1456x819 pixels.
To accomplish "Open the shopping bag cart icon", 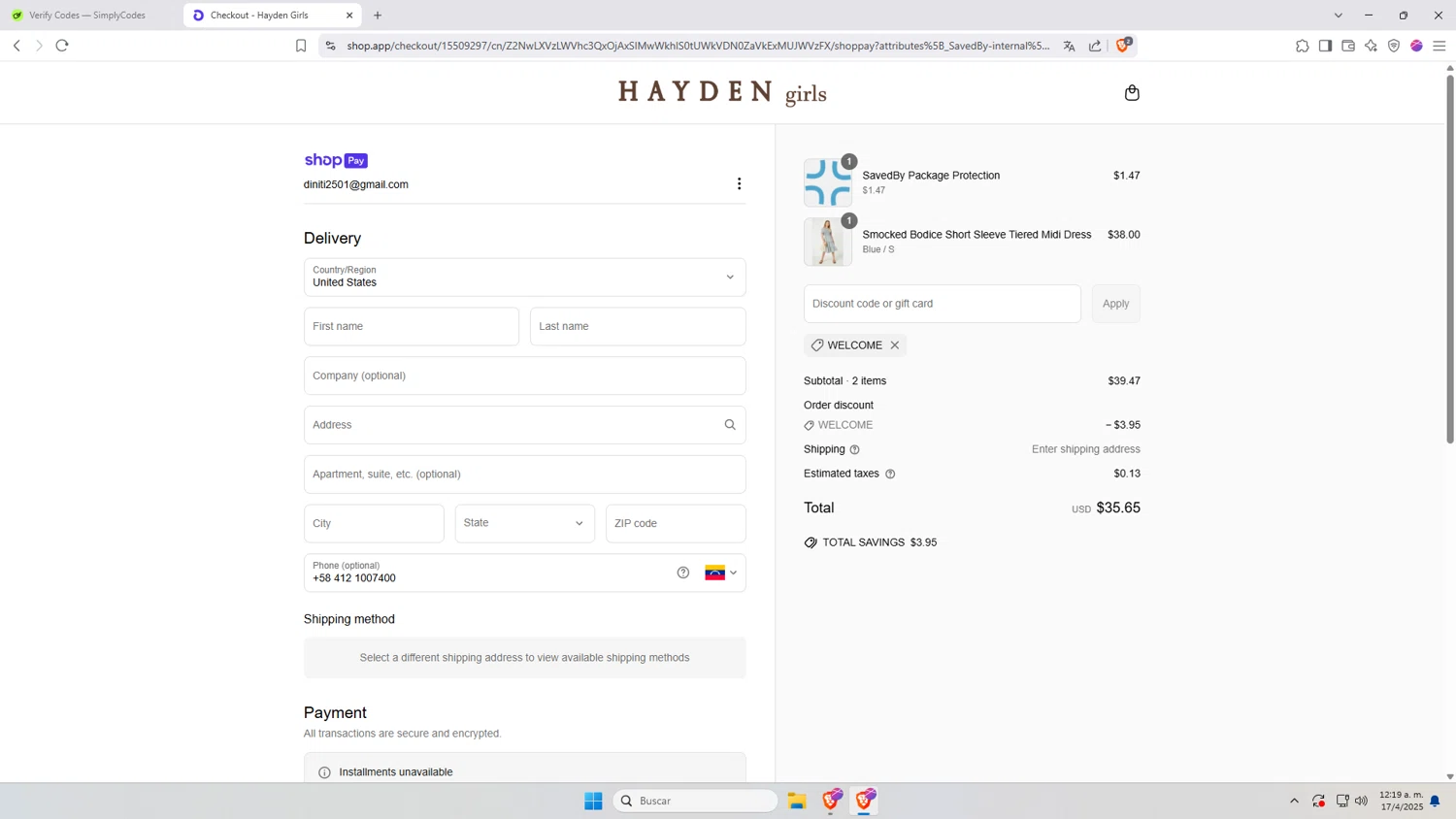I will pos(1132,93).
